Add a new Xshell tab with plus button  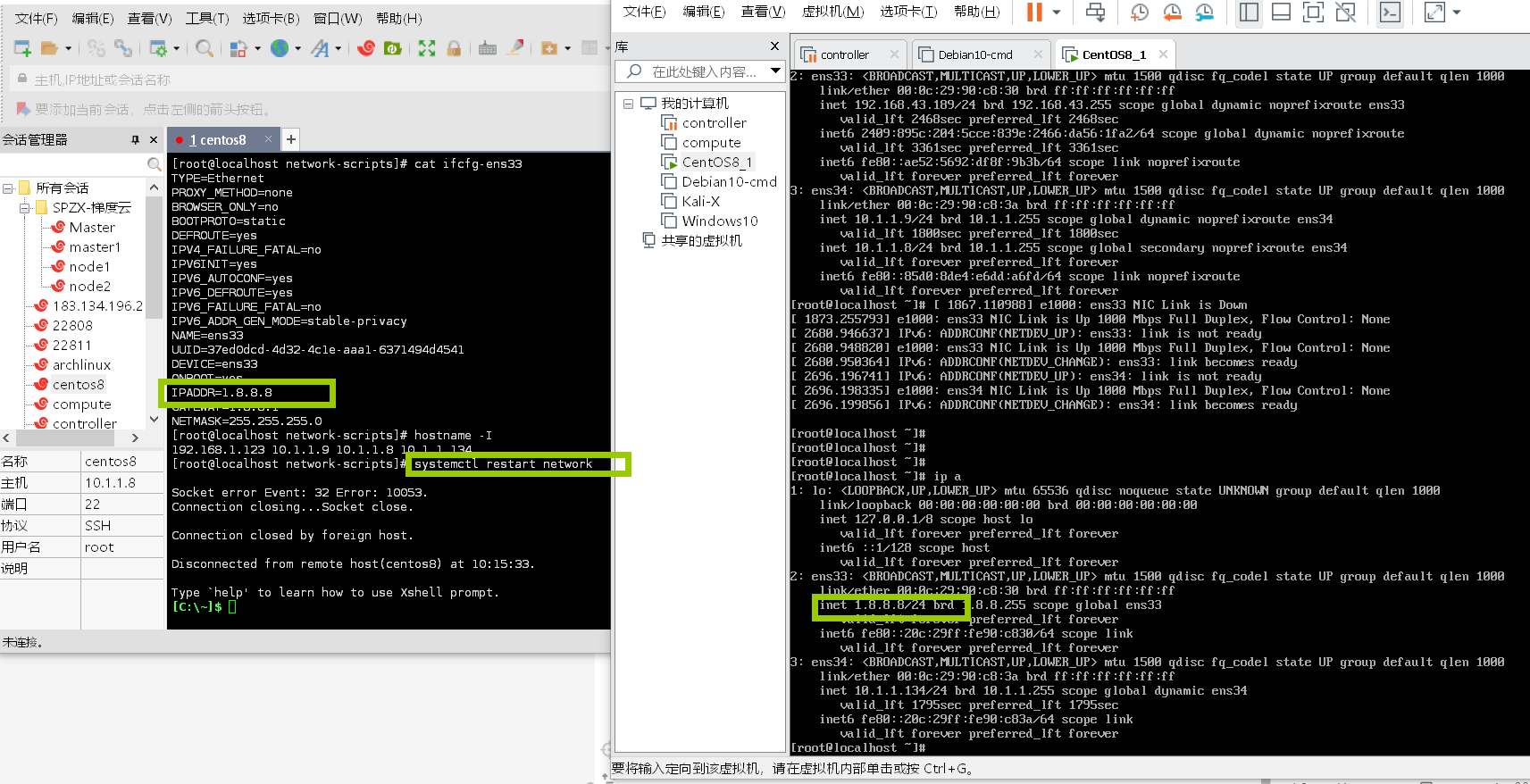coord(290,139)
